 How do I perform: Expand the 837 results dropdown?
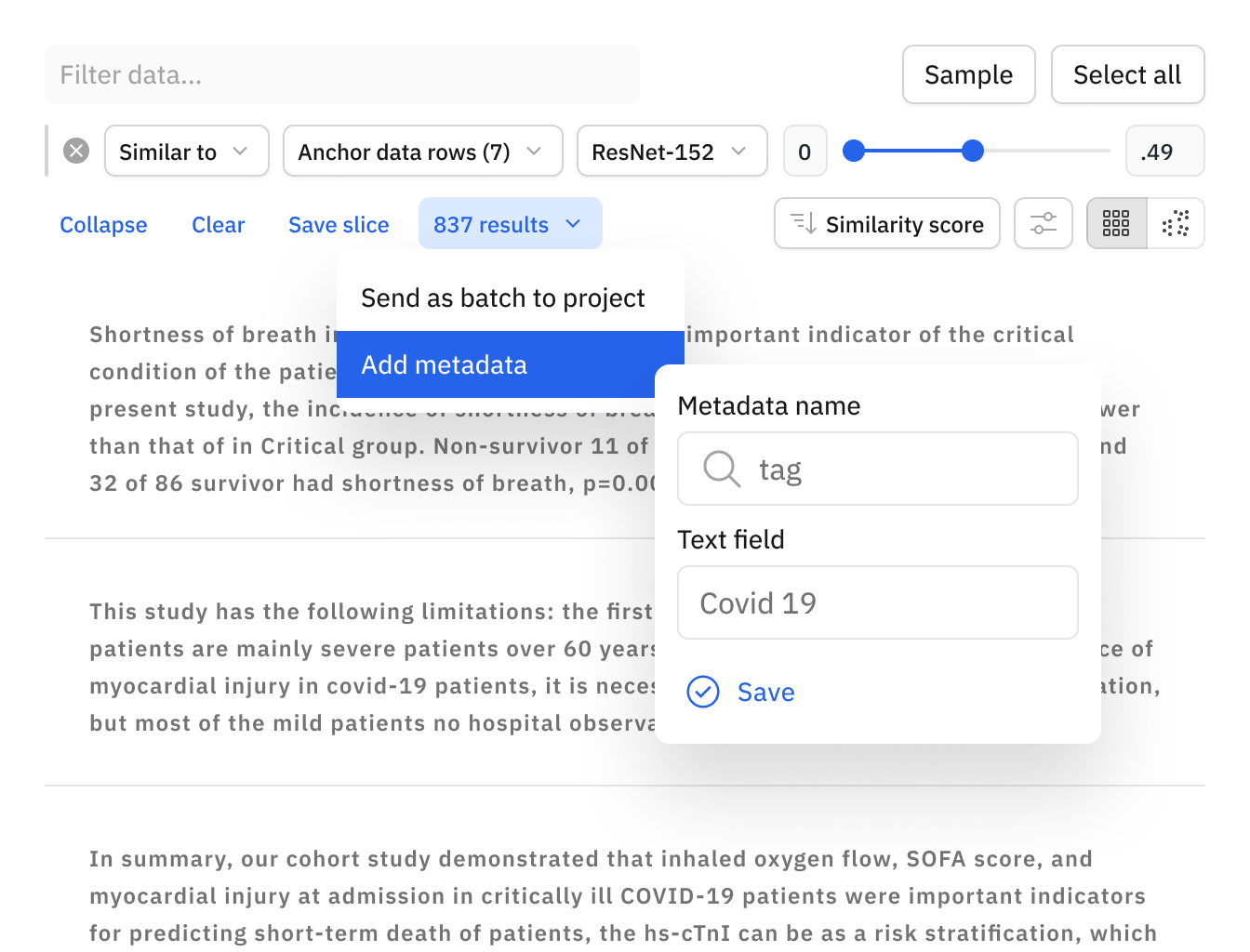(511, 223)
